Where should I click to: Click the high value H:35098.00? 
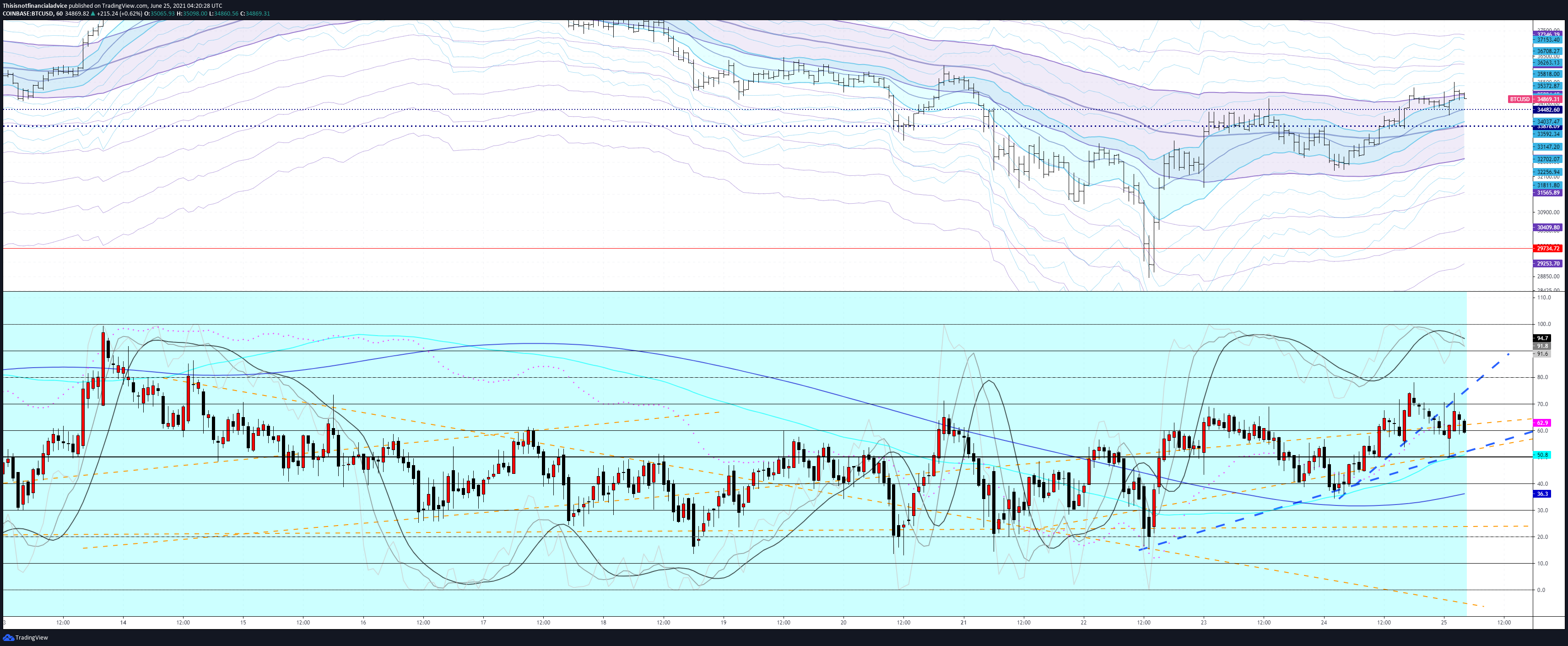point(192,13)
